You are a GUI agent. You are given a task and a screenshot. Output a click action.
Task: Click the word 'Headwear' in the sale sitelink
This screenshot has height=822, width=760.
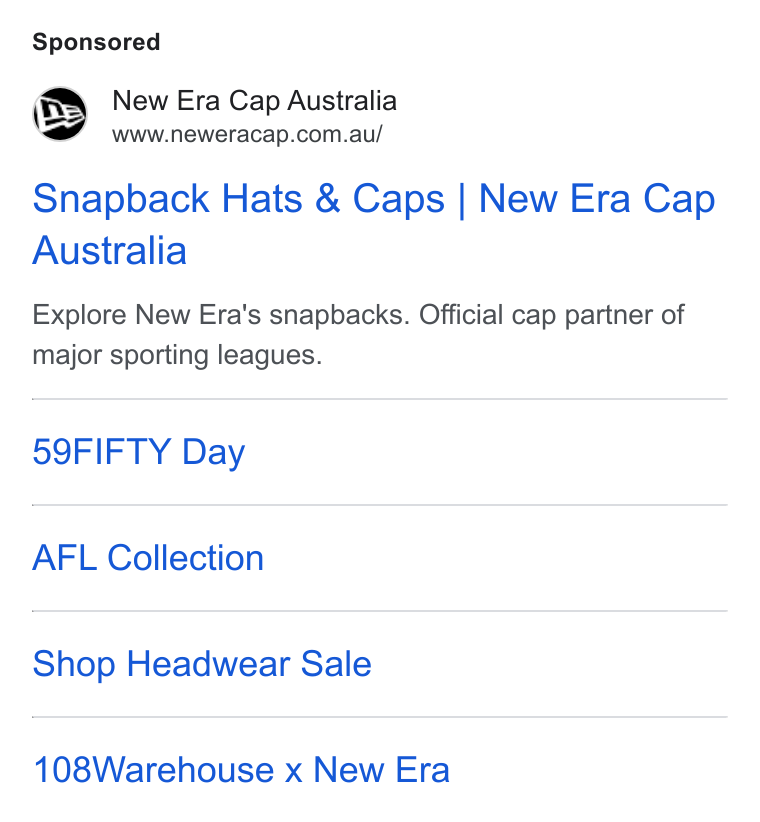208,664
